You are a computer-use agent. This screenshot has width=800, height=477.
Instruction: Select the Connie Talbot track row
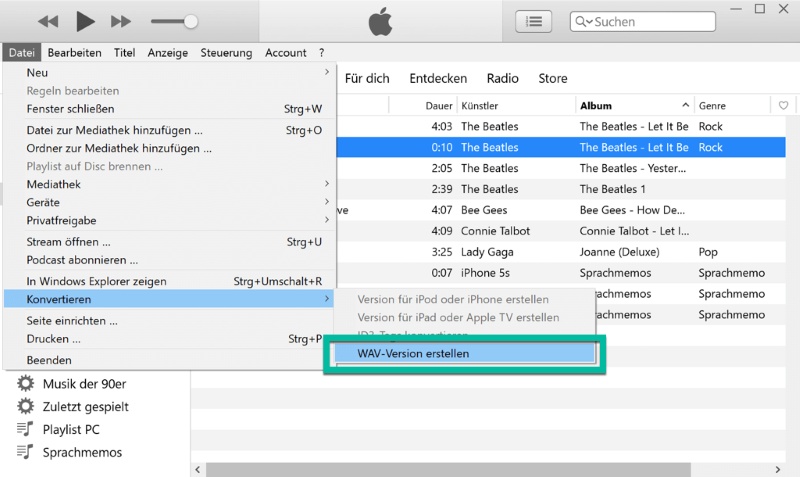point(561,231)
